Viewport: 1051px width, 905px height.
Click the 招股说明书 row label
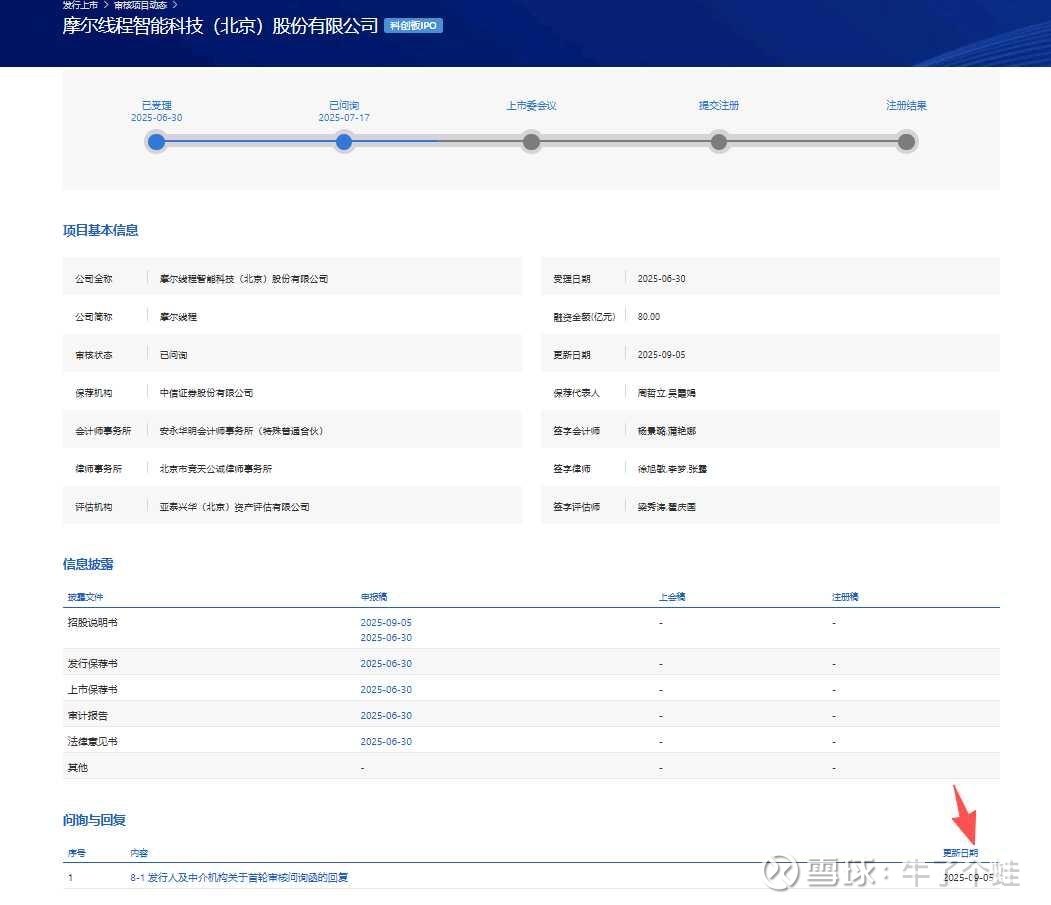(92, 623)
